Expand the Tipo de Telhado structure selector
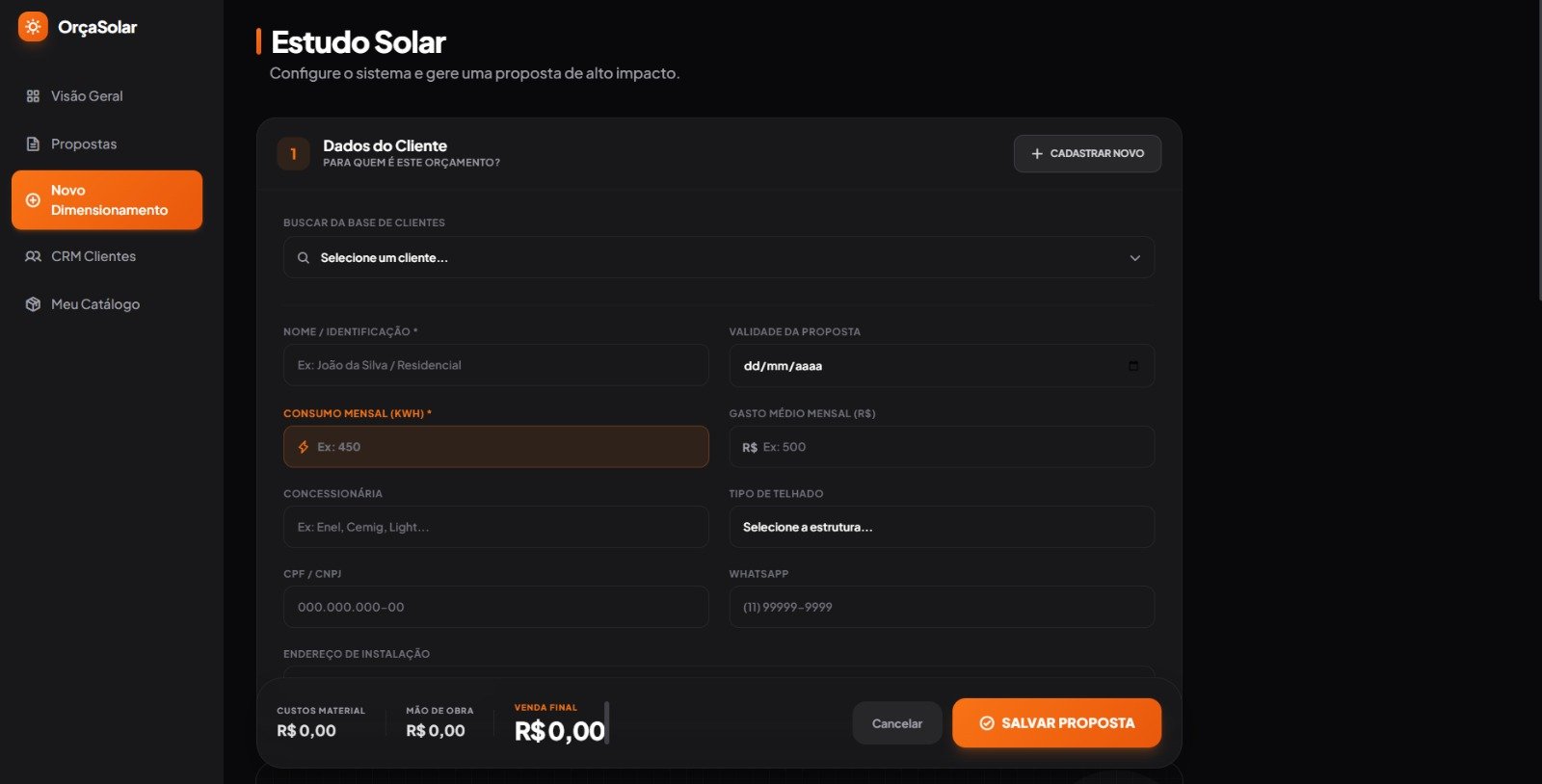This screenshot has width=1542, height=784. [x=942, y=527]
